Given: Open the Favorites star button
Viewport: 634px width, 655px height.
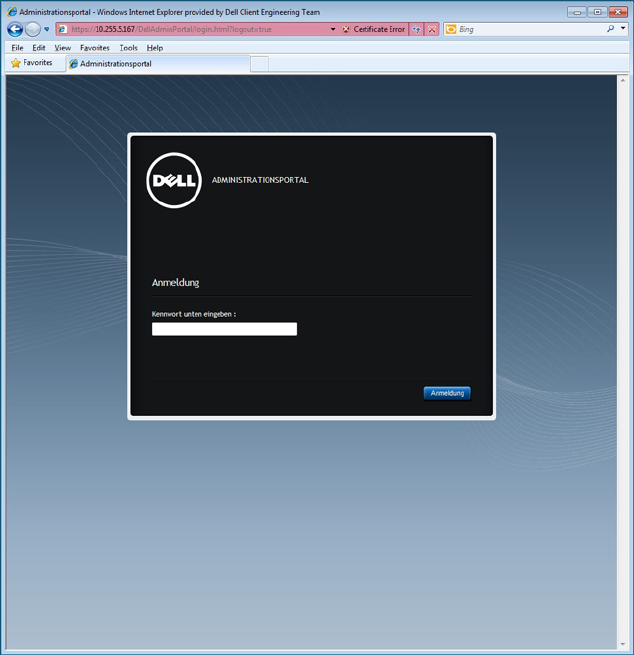Looking at the screenshot, I should [32, 63].
